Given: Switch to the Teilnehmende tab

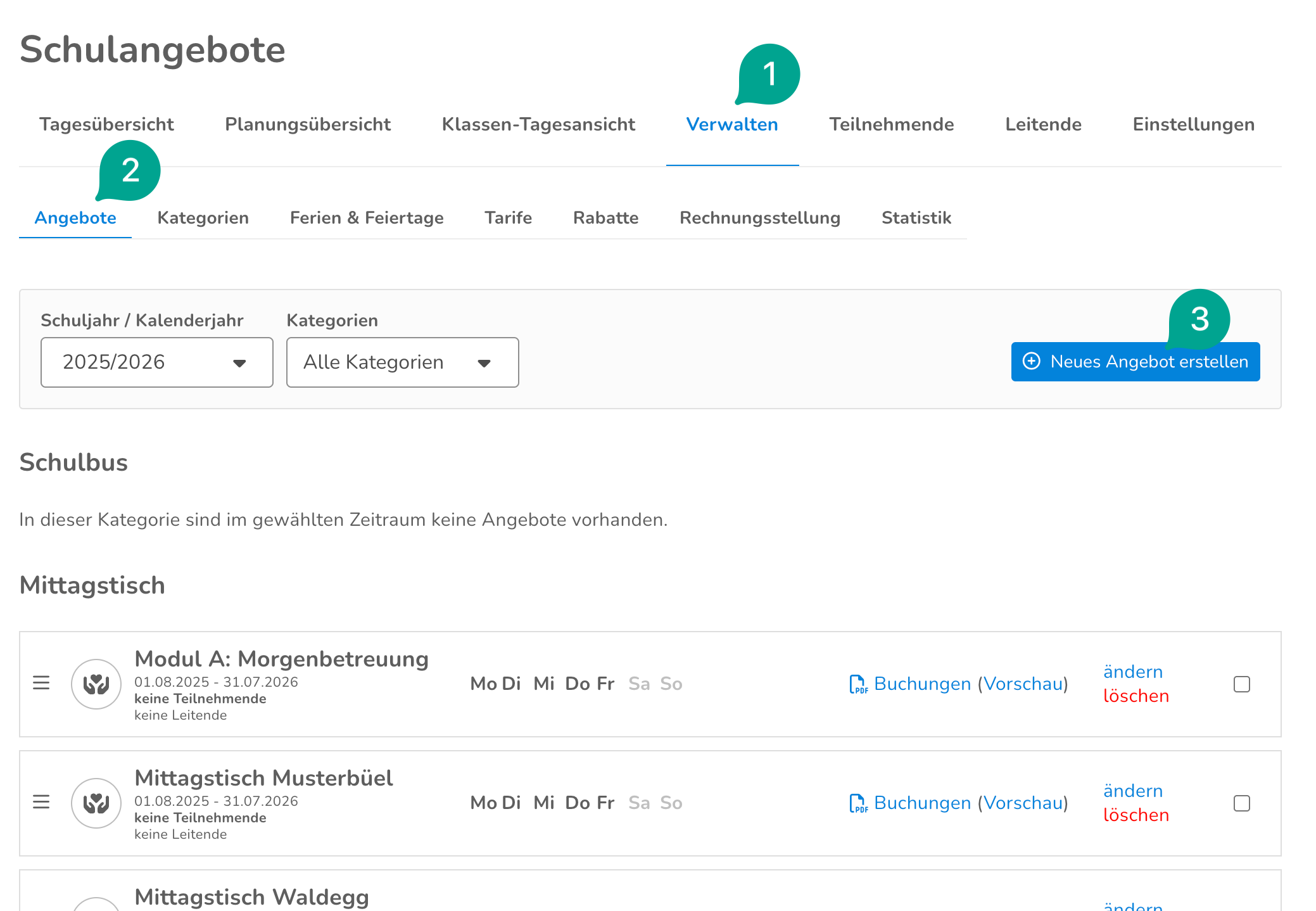Looking at the screenshot, I should pyautogui.click(x=891, y=124).
